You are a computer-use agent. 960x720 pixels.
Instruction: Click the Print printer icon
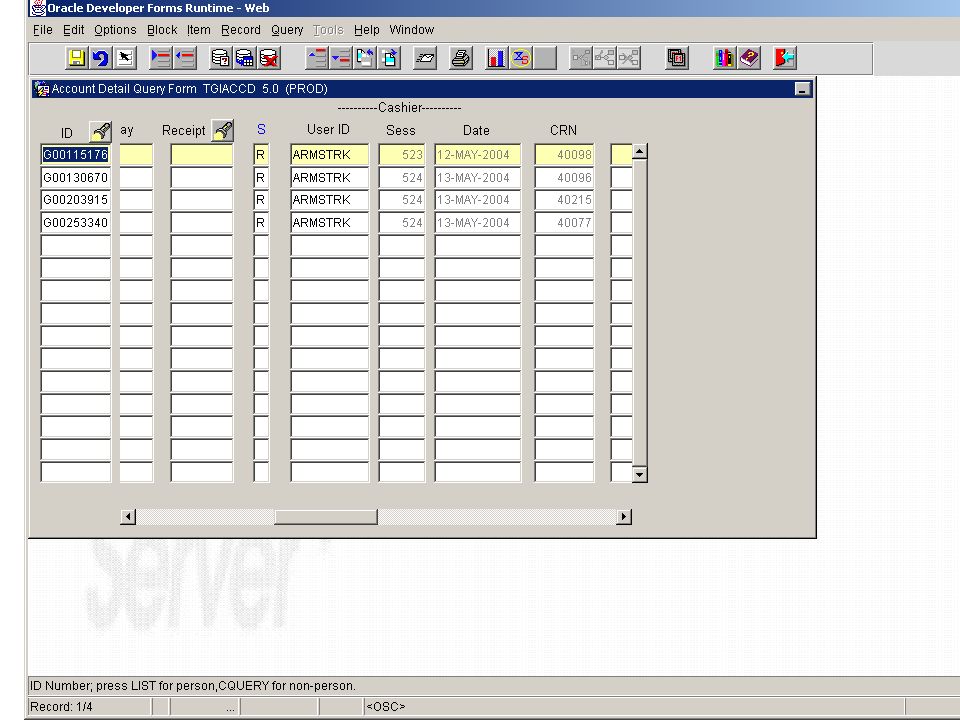point(460,58)
